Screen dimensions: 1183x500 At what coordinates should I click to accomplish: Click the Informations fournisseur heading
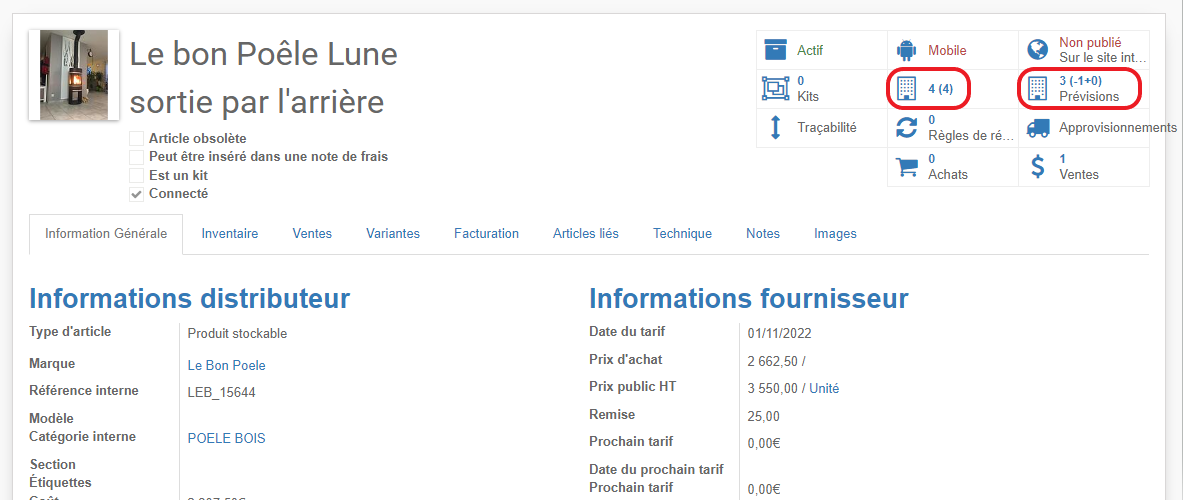coord(748,299)
